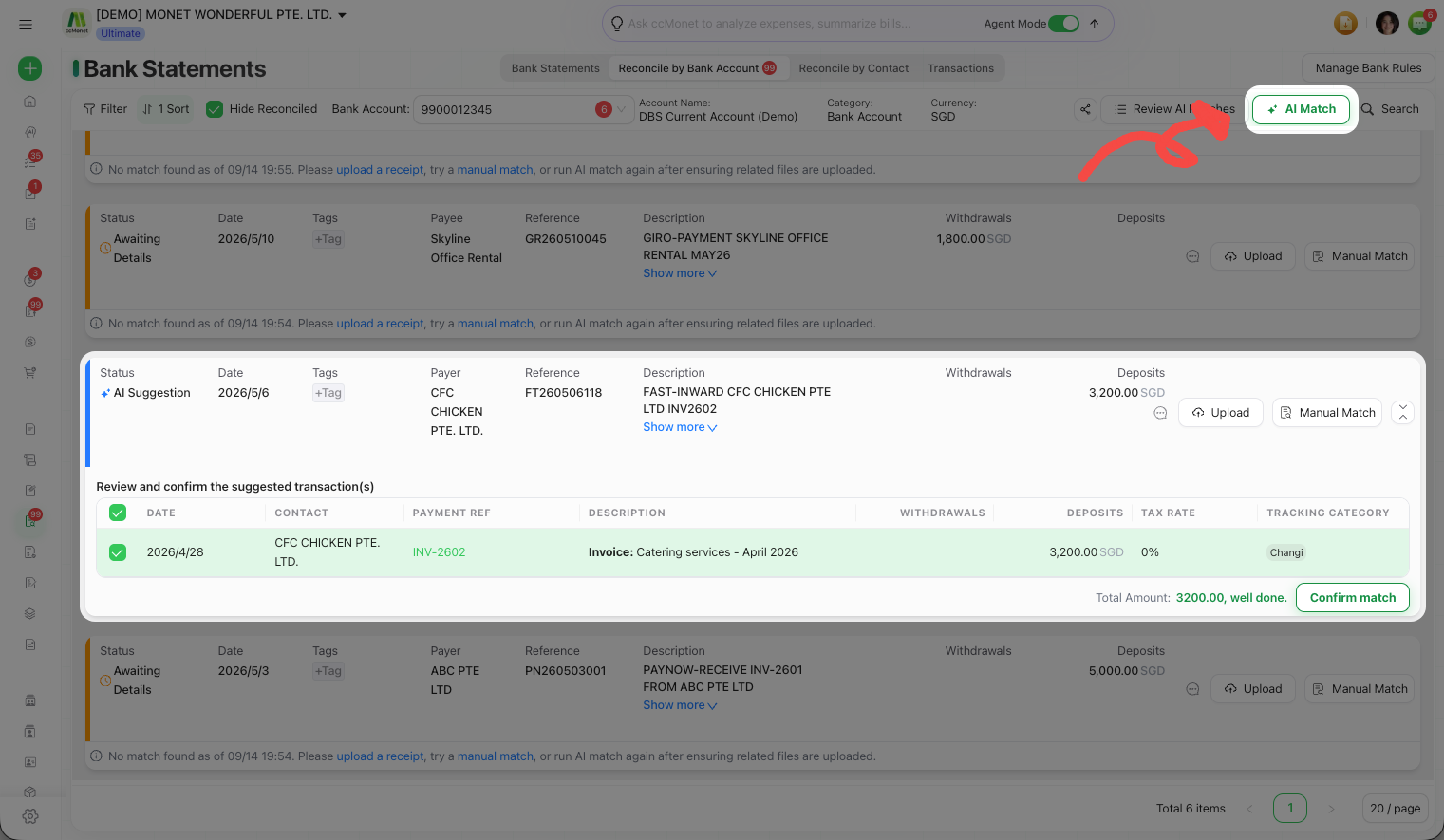The width and height of the screenshot is (1444, 840).
Task: Switch to Transactions tab
Action: point(961,68)
